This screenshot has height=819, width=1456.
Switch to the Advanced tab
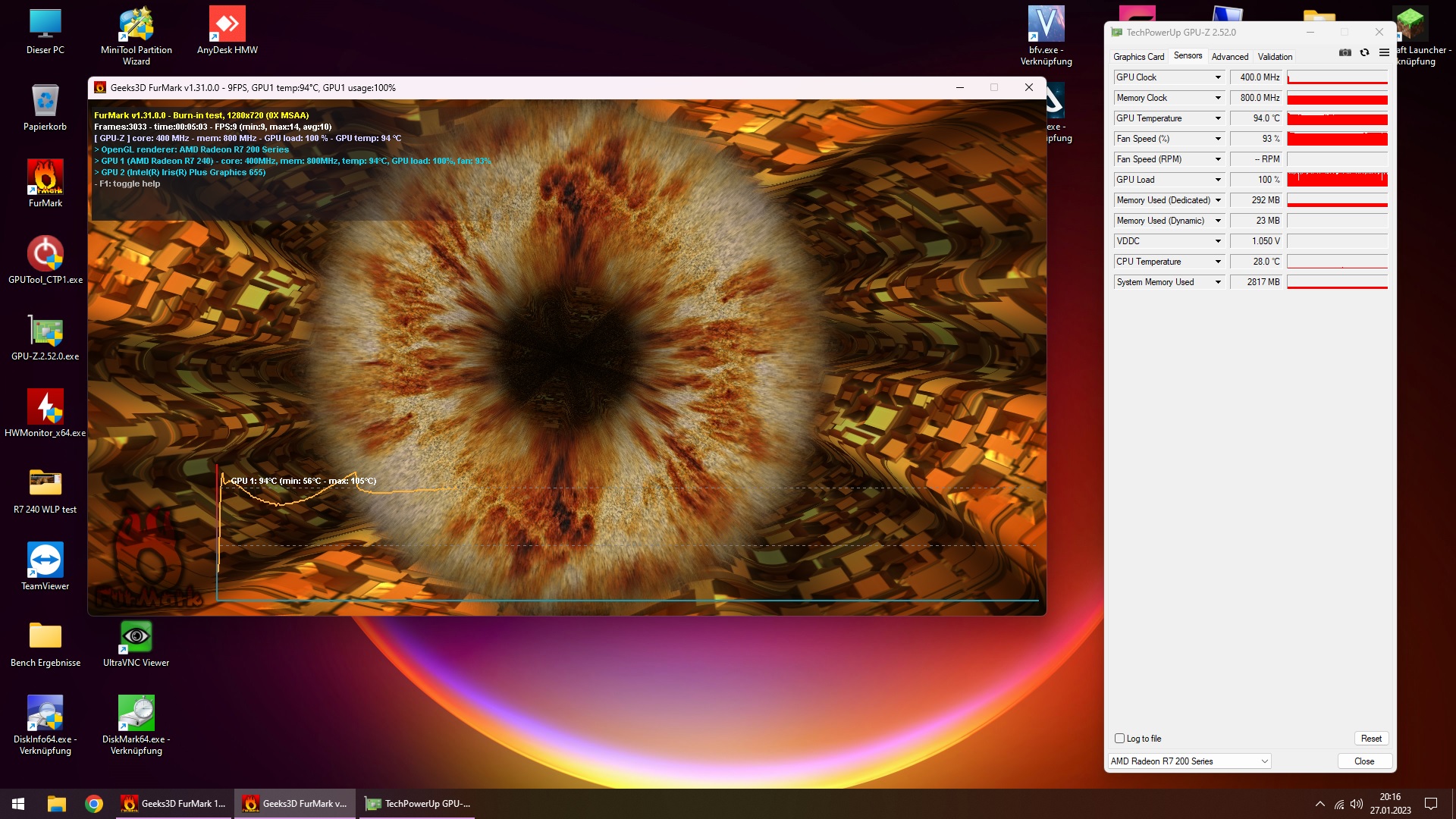coord(1229,57)
